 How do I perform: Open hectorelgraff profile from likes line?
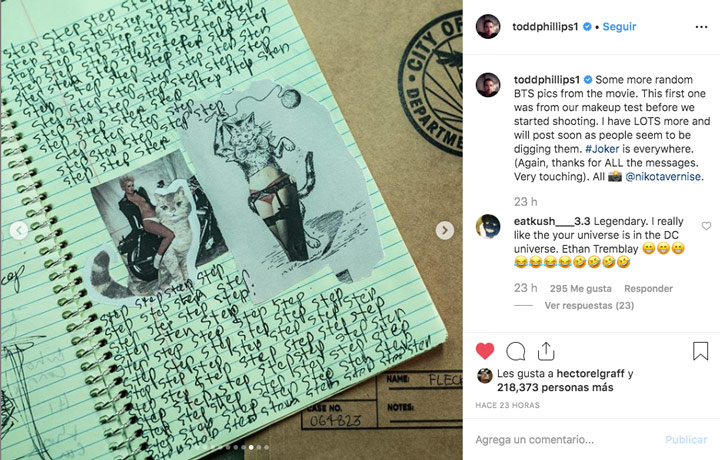coord(590,374)
